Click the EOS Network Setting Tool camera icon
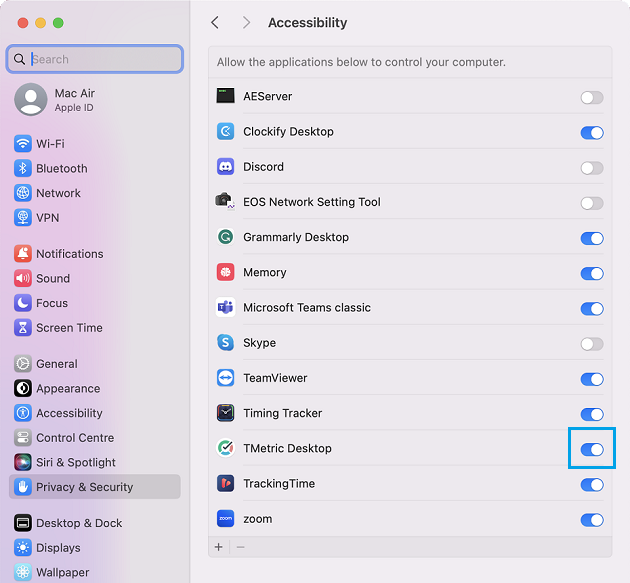The height and width of the screenshot is (583, 630). coord(225,201)
